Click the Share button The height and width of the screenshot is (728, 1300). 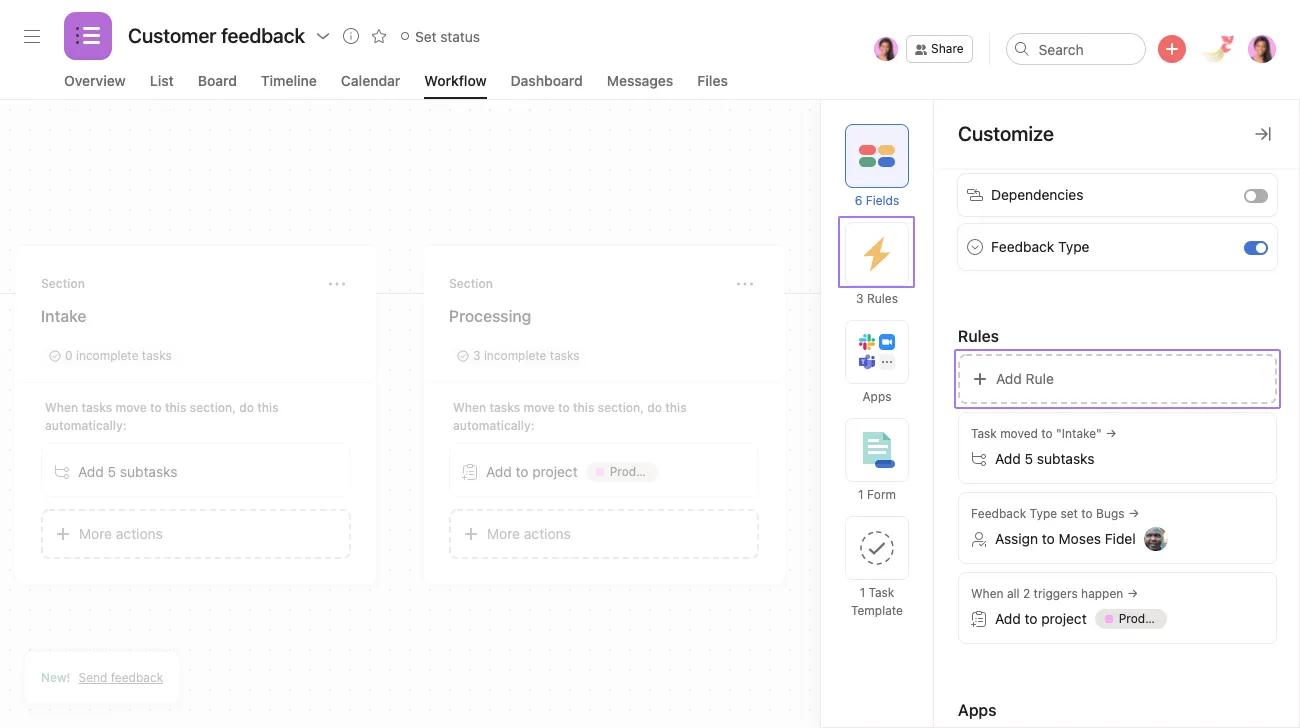pos(938,48)
